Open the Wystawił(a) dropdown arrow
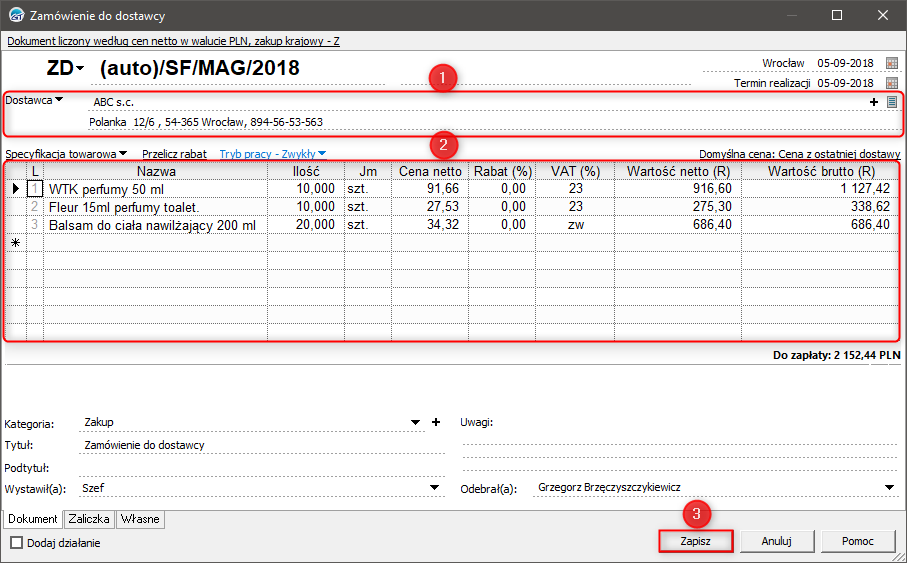The width and height of the screenshot is (907, 563). coord(434,488)
